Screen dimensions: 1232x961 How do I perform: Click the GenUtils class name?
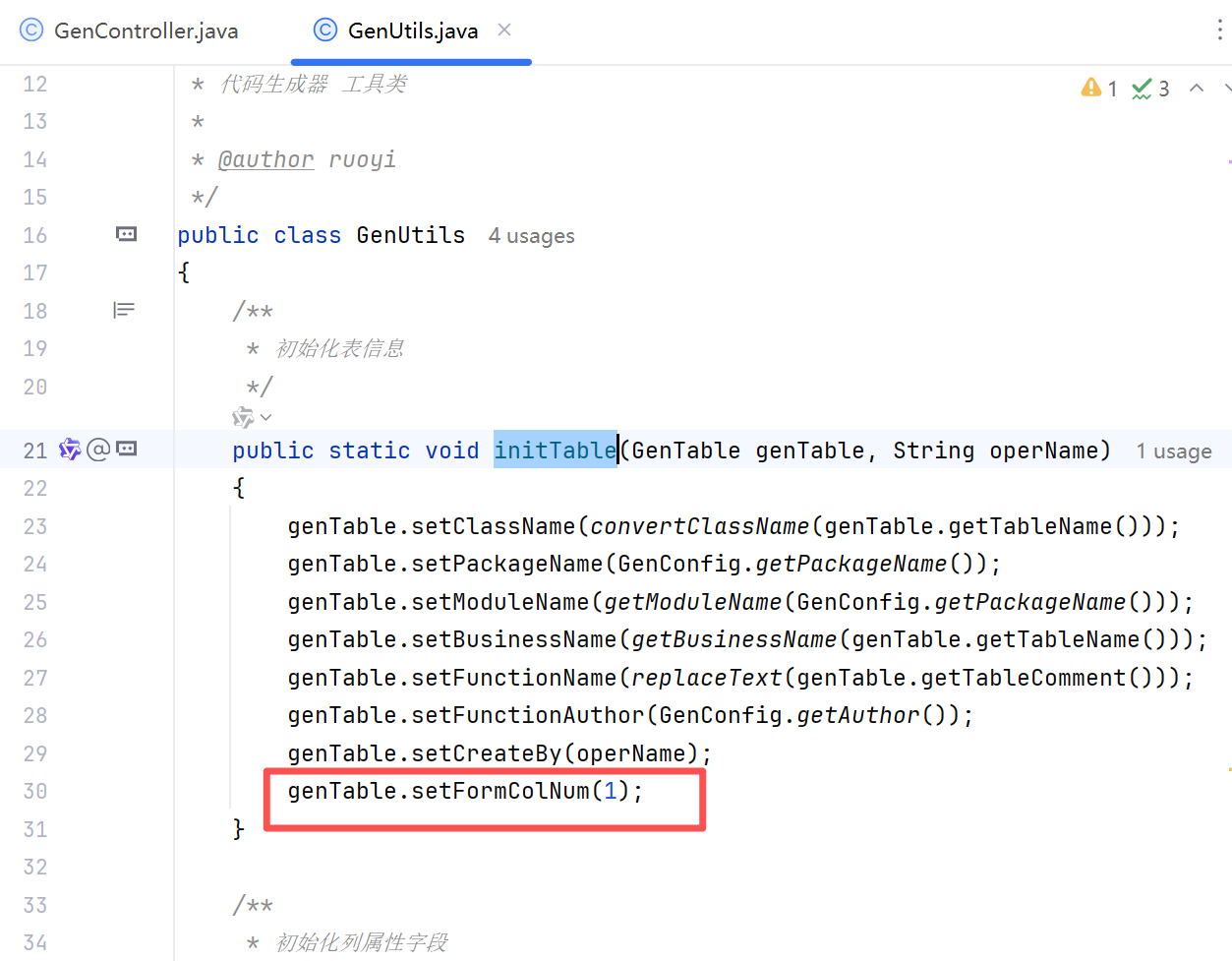point(411,235)
